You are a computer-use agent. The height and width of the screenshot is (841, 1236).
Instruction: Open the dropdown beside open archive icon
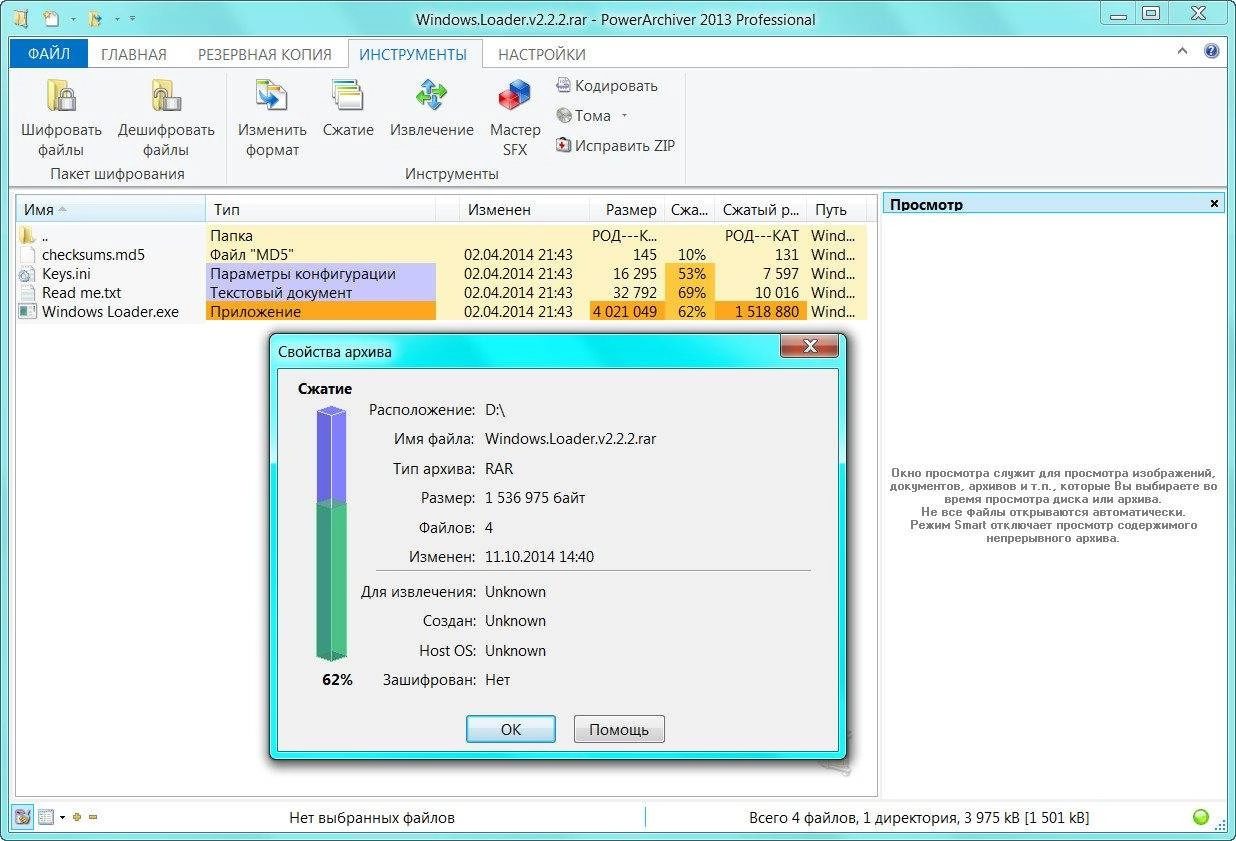(116, 19)
